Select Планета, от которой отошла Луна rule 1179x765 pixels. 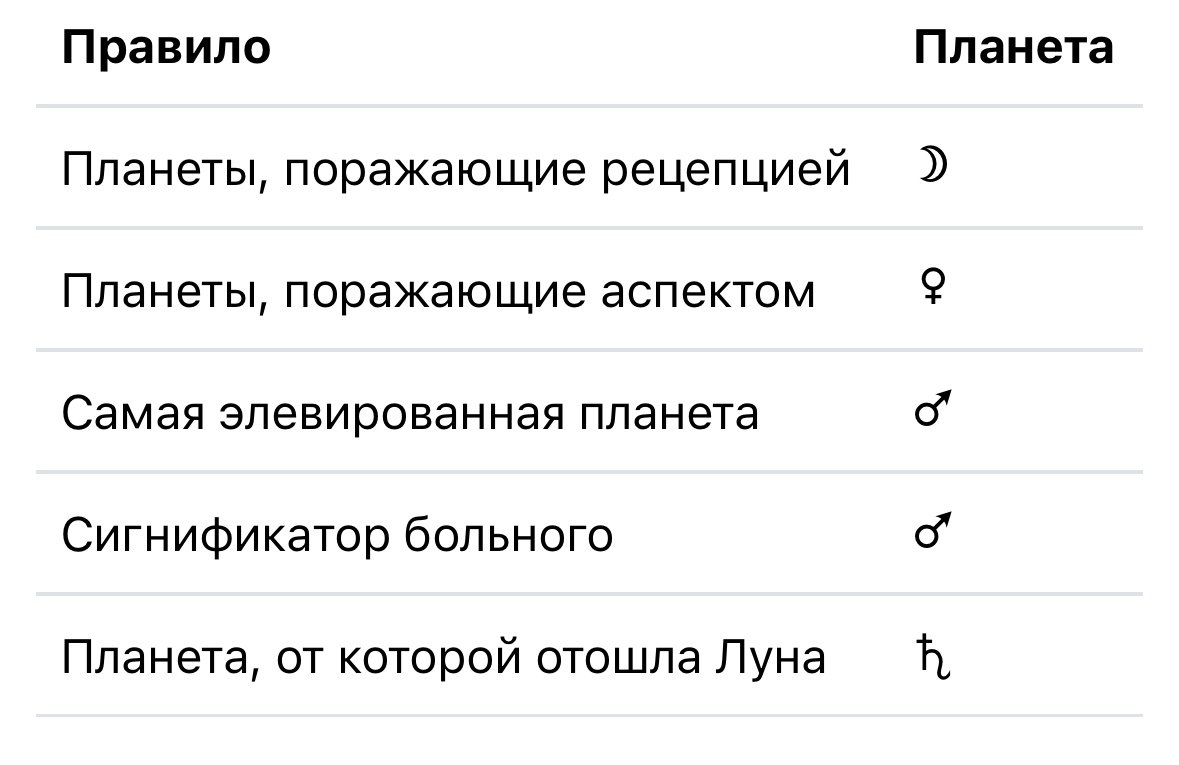point(444,657)
